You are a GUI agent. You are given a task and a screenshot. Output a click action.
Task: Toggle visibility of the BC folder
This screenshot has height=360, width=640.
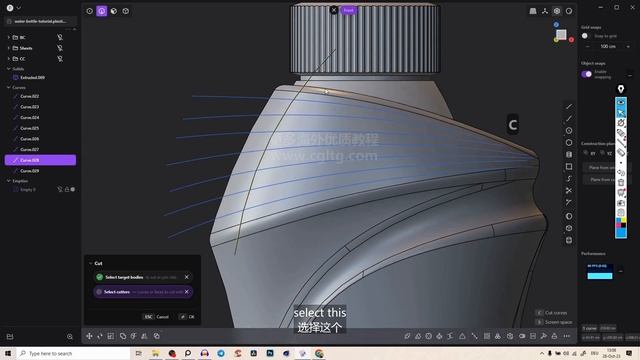coord(60,37)
